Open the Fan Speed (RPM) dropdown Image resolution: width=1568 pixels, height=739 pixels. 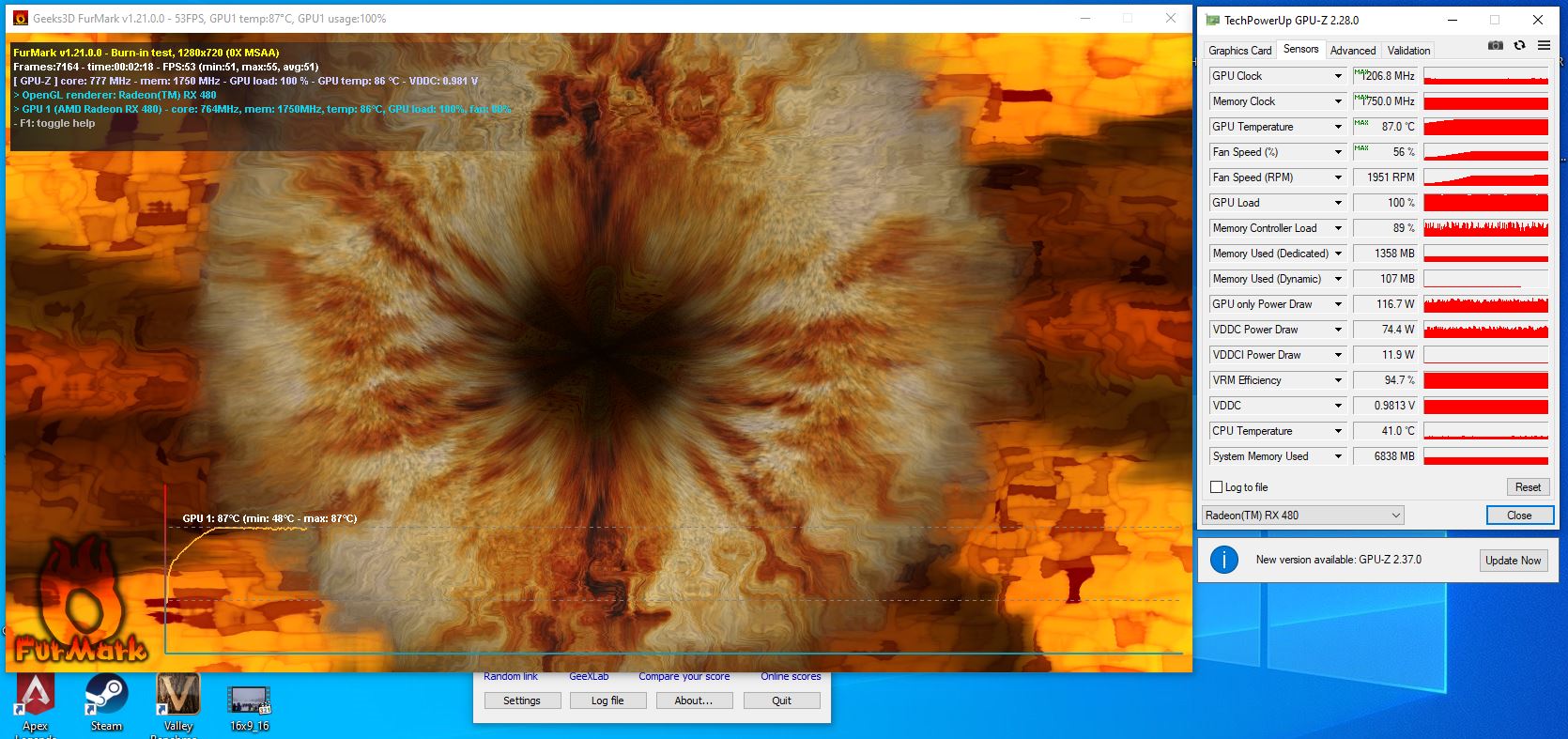[x=1339, y=177]
